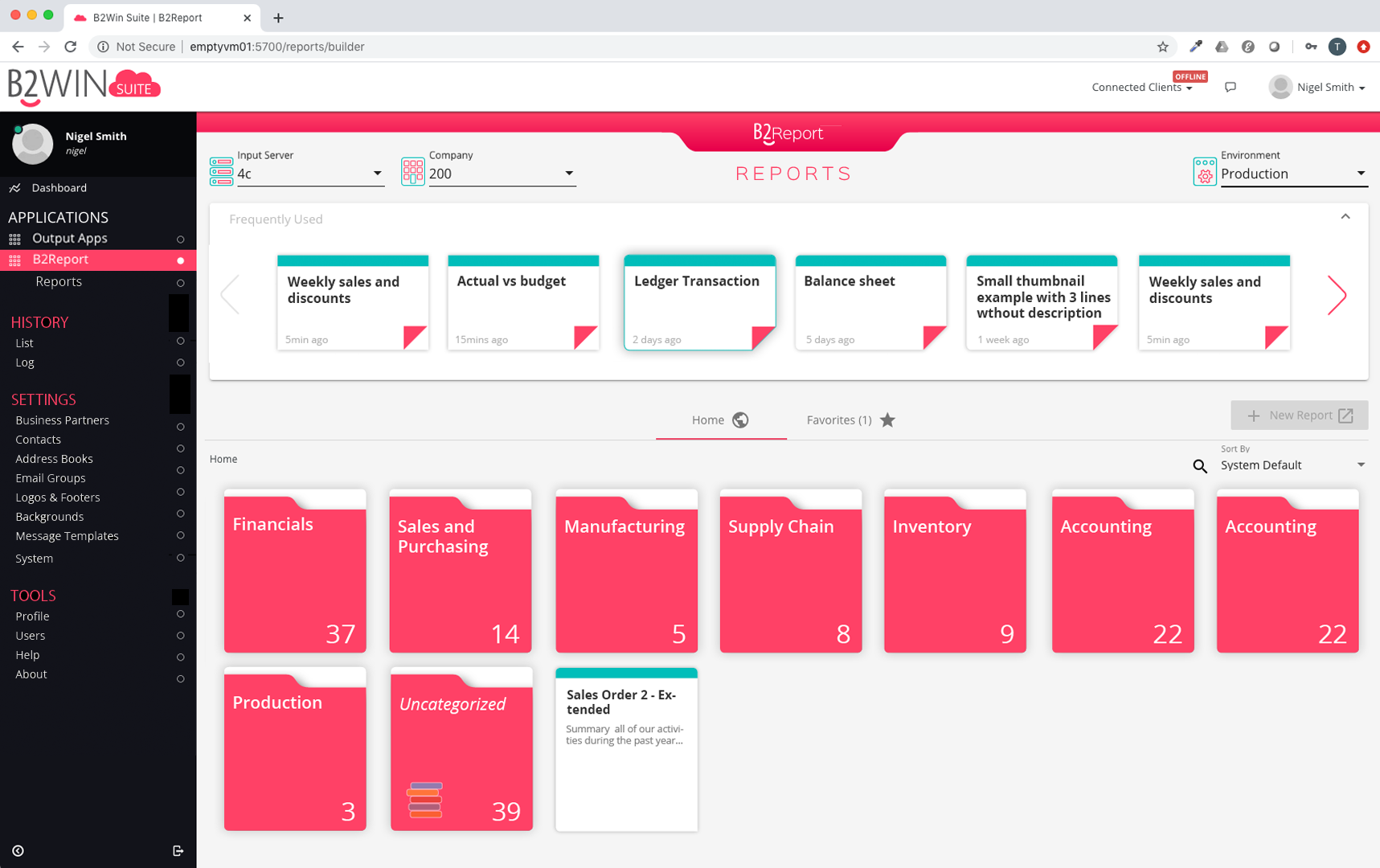Open a new browser tab
This screenshot has height=868, width=1380.
pos(278,18)
